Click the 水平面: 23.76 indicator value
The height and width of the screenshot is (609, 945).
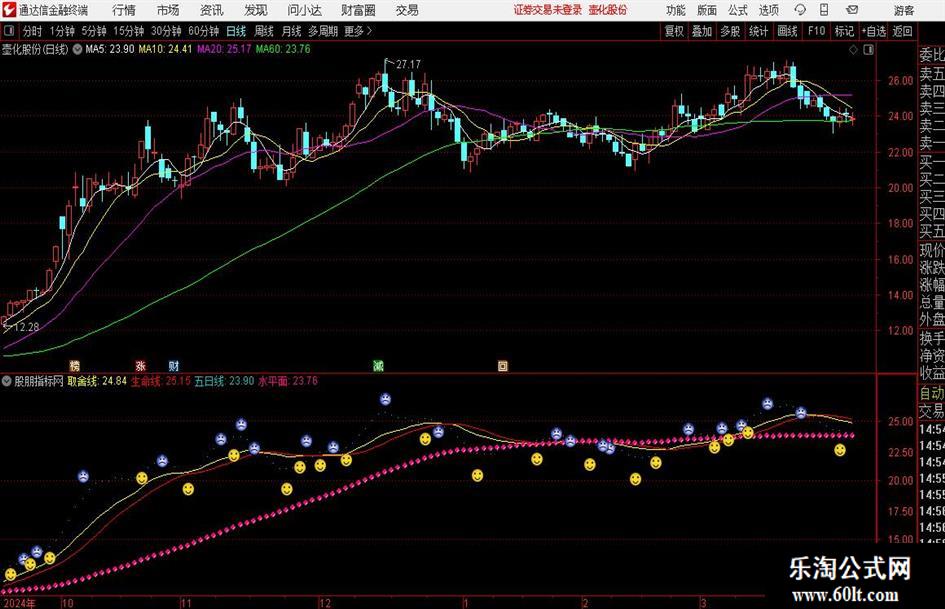click(288, 381)
